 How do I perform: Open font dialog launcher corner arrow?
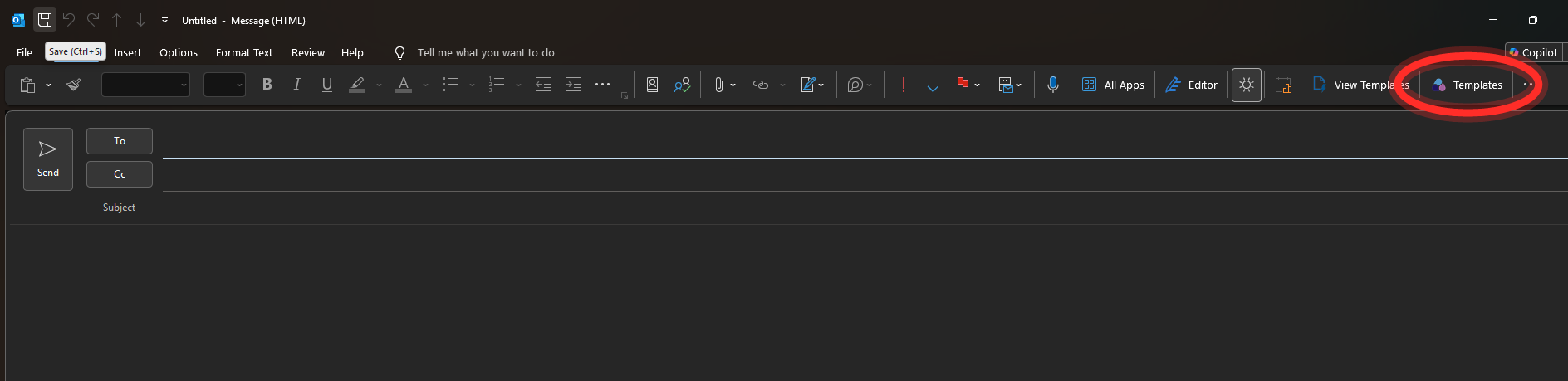tap(625, 95)
